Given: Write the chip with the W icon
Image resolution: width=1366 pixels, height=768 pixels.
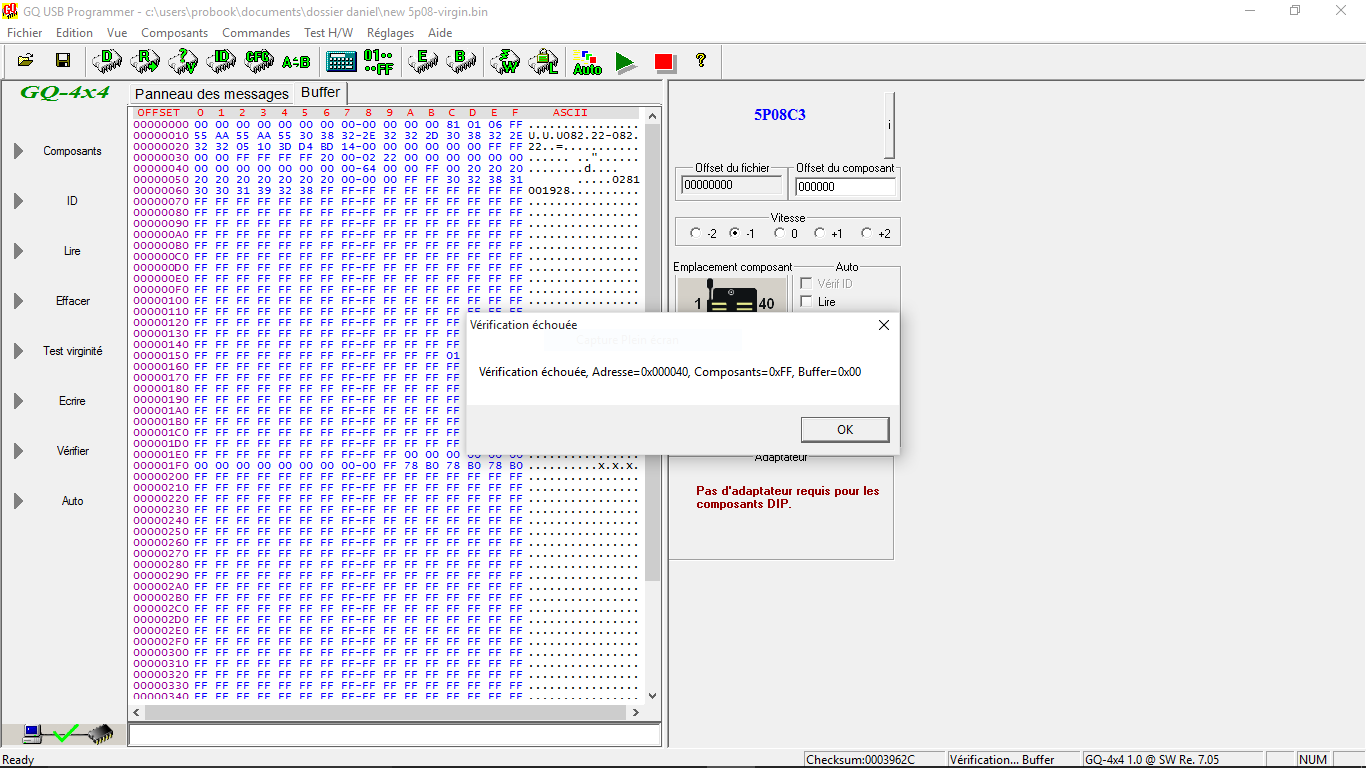Looking at the screenshot, I should point(505,61).
